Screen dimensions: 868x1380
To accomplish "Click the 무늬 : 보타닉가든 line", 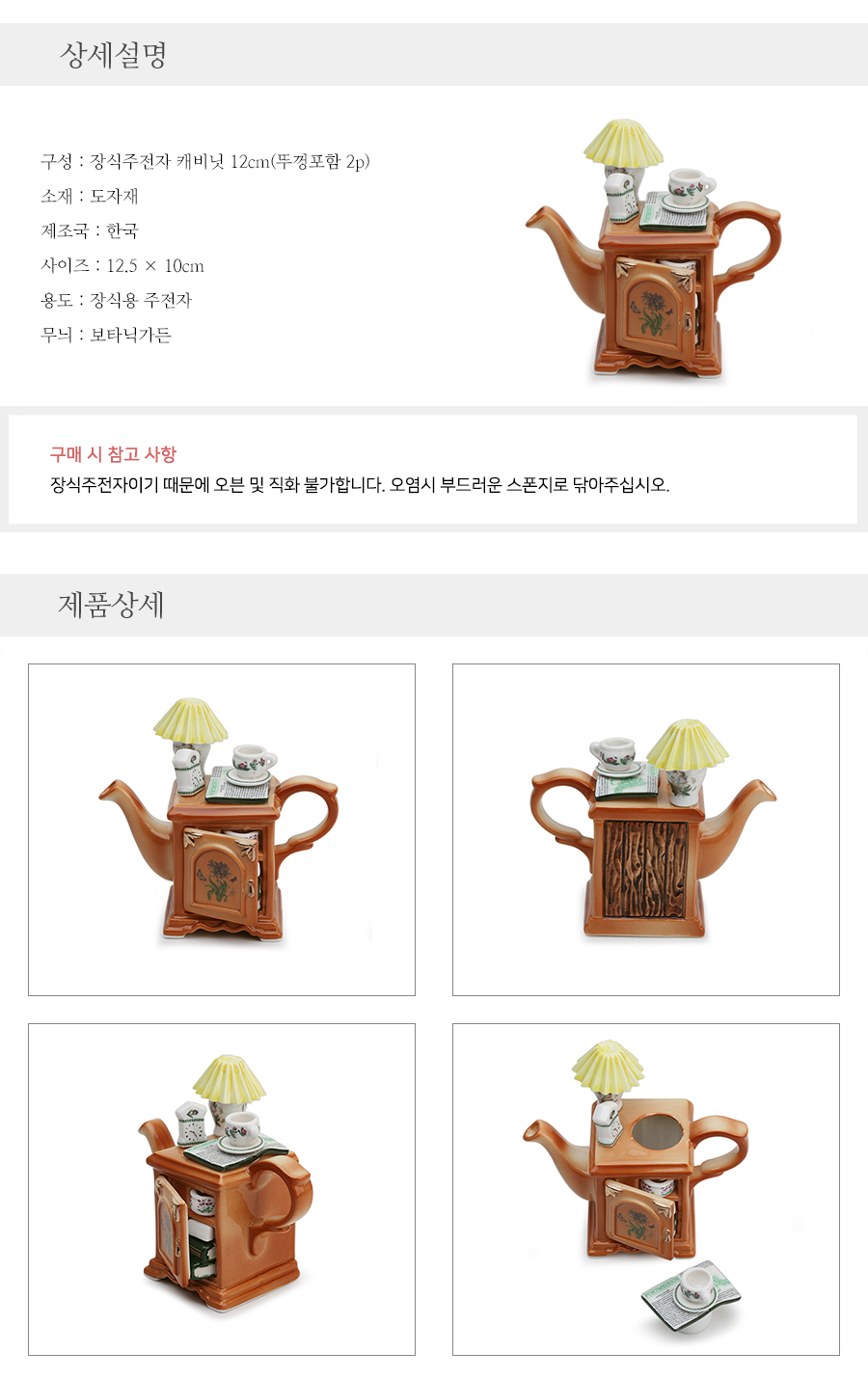I will click(x=106, y=335).
